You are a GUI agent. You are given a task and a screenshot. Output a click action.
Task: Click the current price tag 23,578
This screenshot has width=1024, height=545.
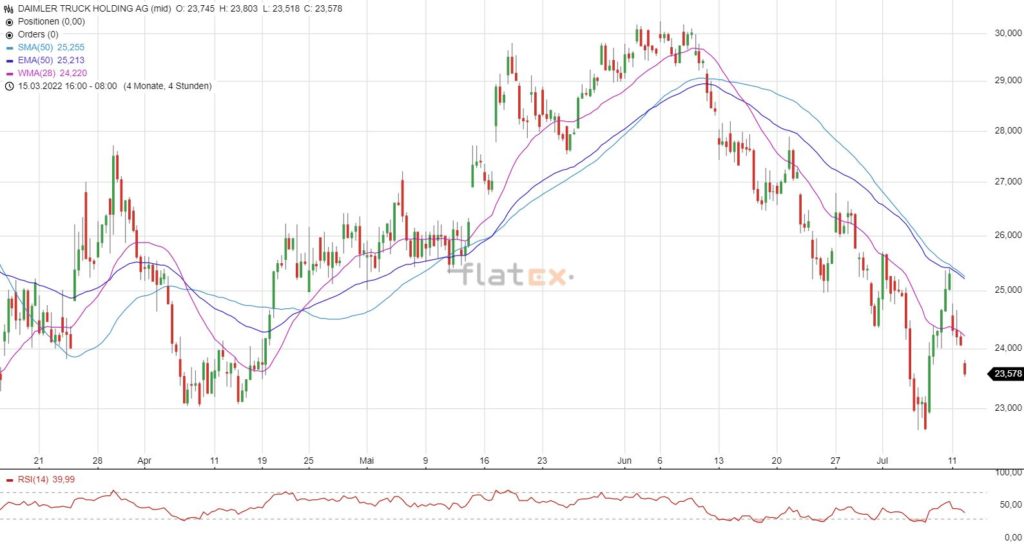1007,374
